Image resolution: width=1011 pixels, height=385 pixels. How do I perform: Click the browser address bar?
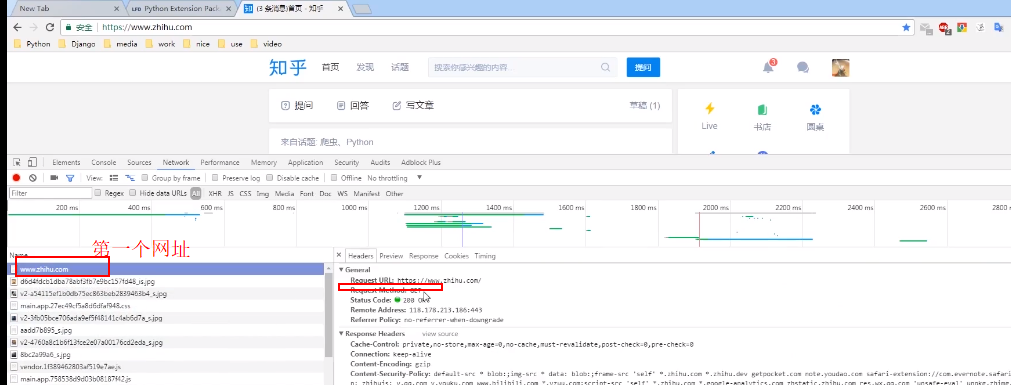(487, 28)
